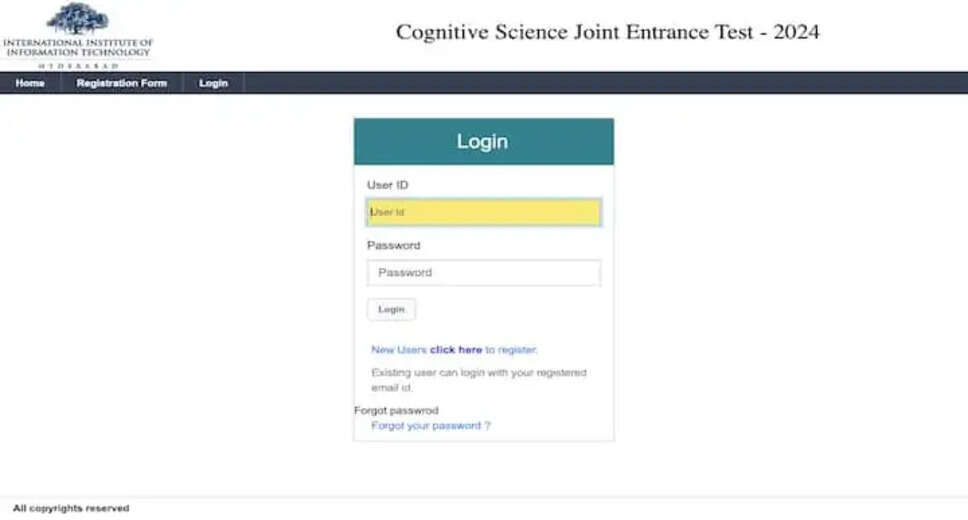Click the IIIT Hyderabad tree logo

(x=78, y=18)
